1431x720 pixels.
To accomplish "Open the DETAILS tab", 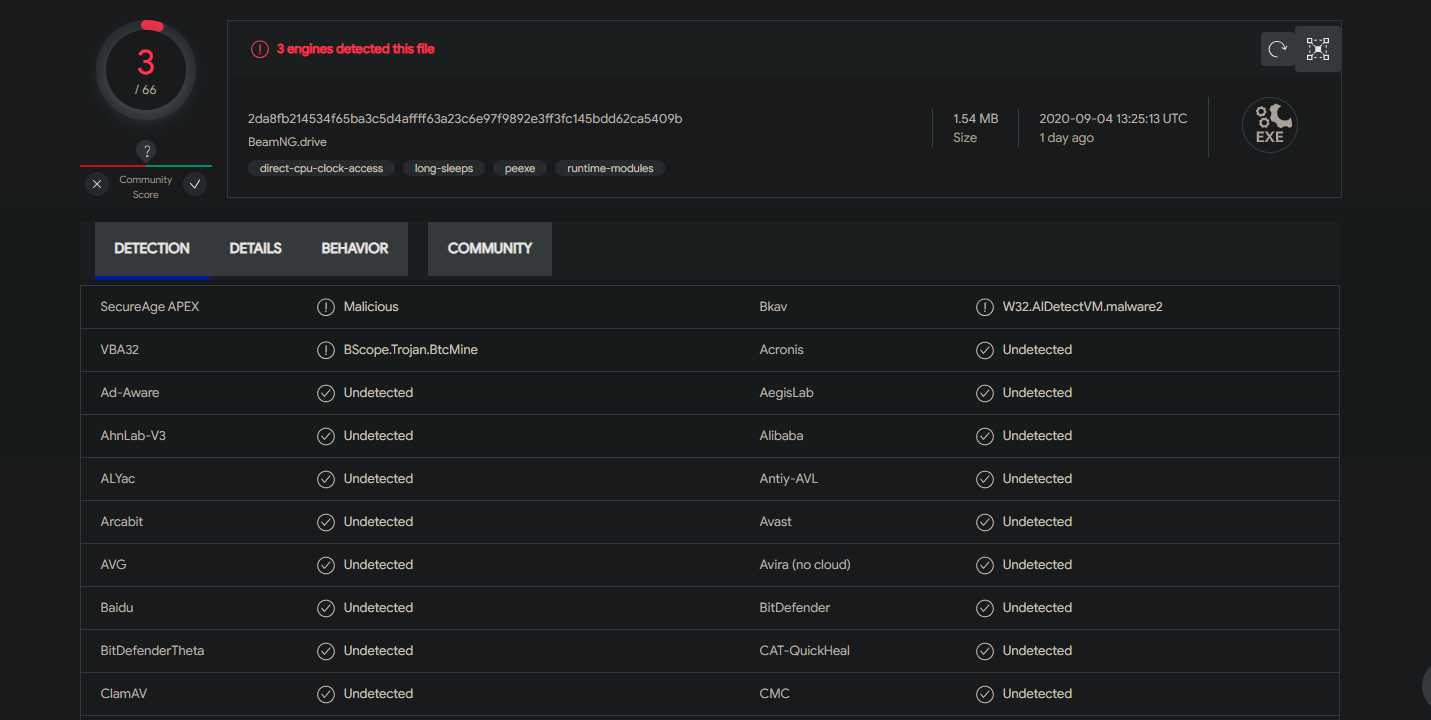I will tap(256, 249).
